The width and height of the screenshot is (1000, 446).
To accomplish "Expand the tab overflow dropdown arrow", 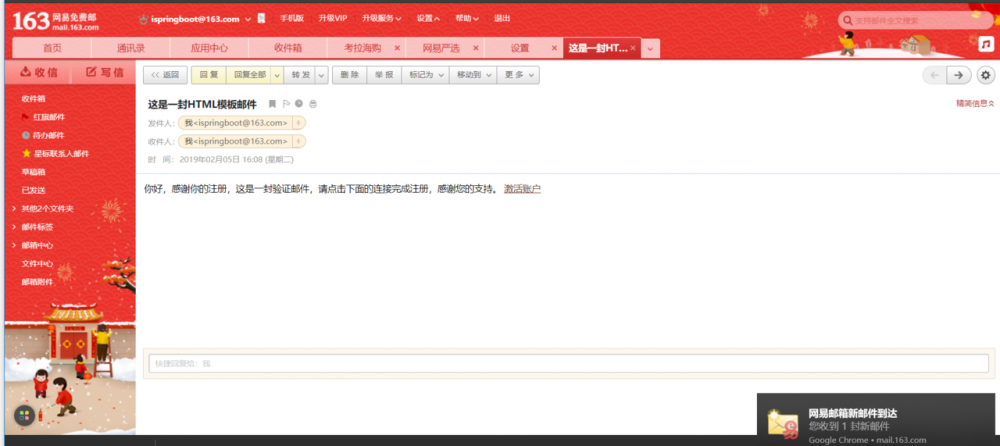I will 651,48.
